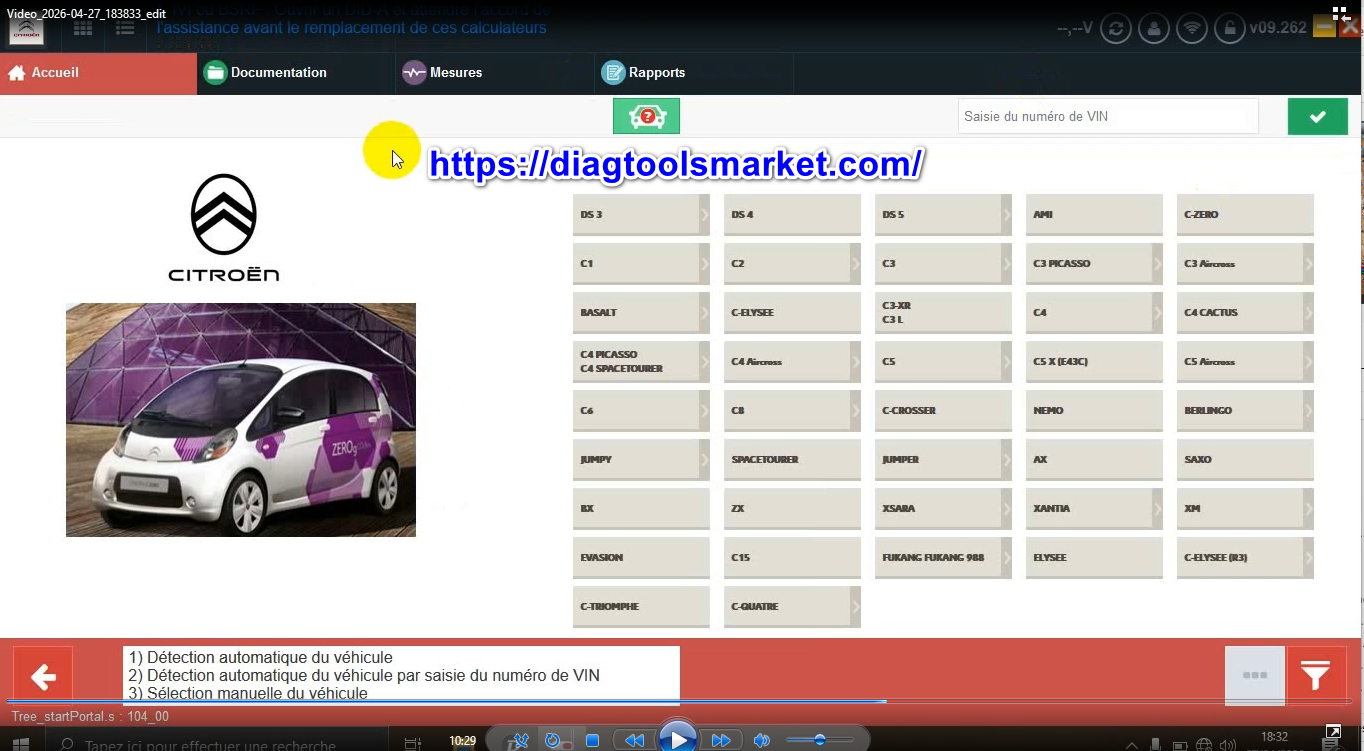Click the three-dots more options button

coord(1255,676)
